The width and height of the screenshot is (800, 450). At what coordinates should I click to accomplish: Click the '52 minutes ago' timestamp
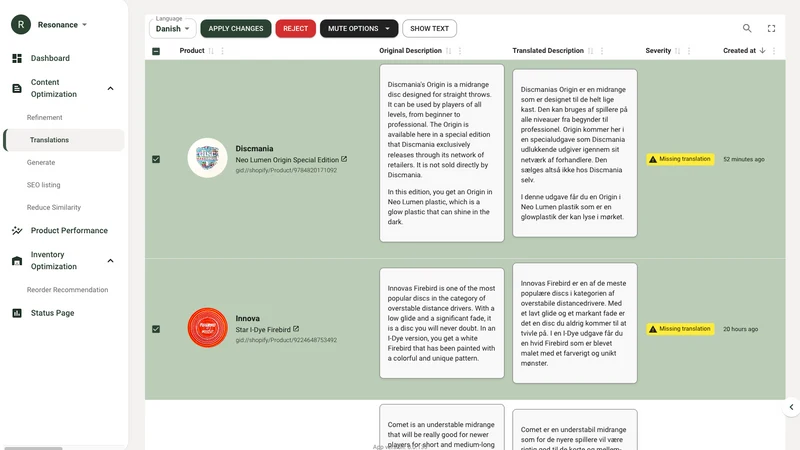(743, 159)
